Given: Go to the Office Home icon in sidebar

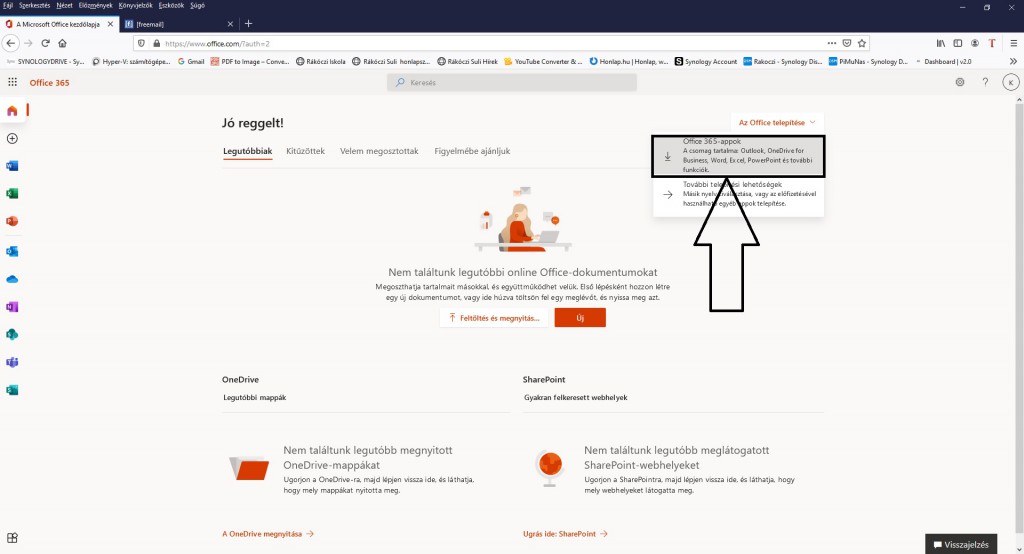Looking at the screenshot, I should (12, 110).
